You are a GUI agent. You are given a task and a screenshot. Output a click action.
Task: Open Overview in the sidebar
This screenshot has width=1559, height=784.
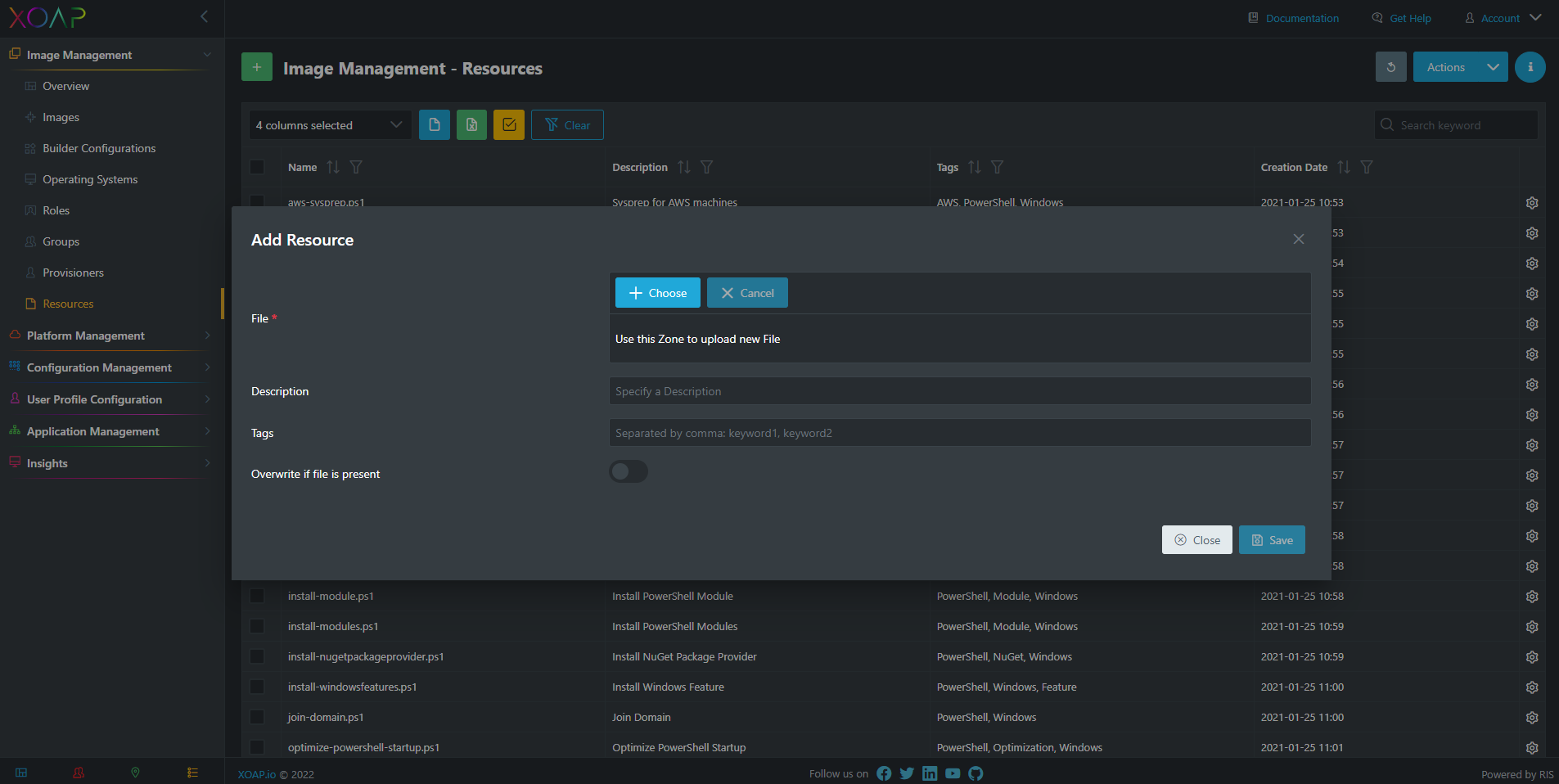pos(65,86)
